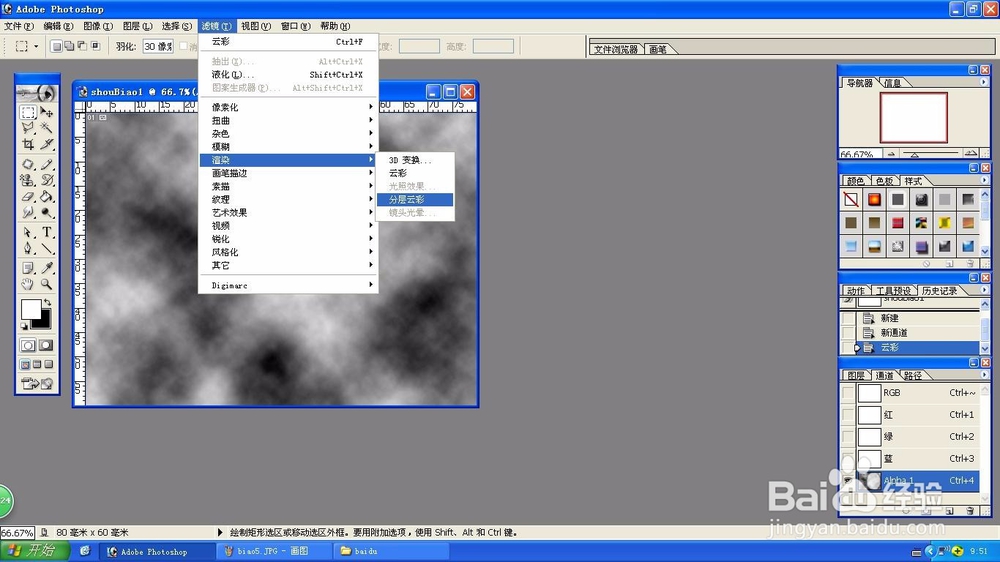Select the Blur tool
The height and width of the screenshot is (562, 1000).
(x=27, y=212)
